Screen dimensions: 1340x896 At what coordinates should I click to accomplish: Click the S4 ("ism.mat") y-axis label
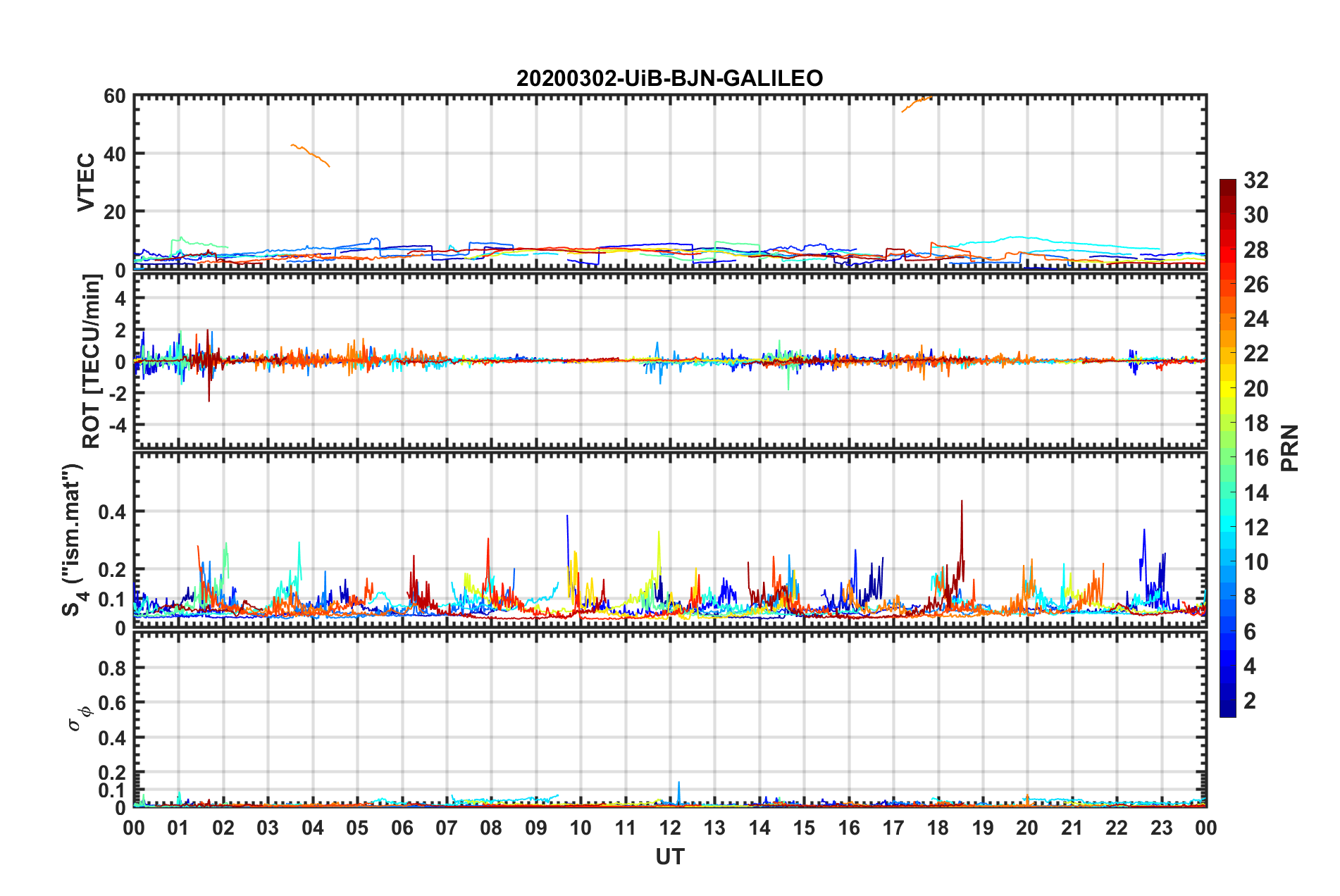[x=73, y=540]
